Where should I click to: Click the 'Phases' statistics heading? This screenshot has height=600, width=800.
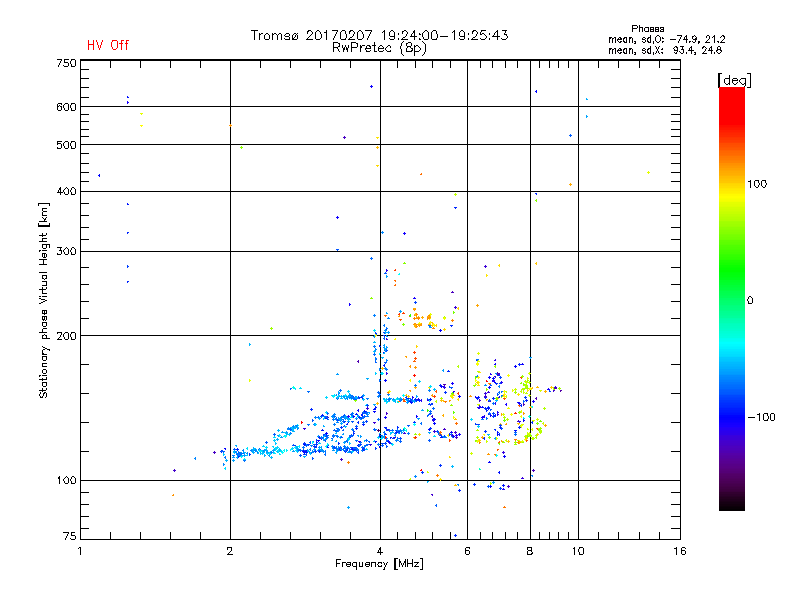click(x=647, y=29)
